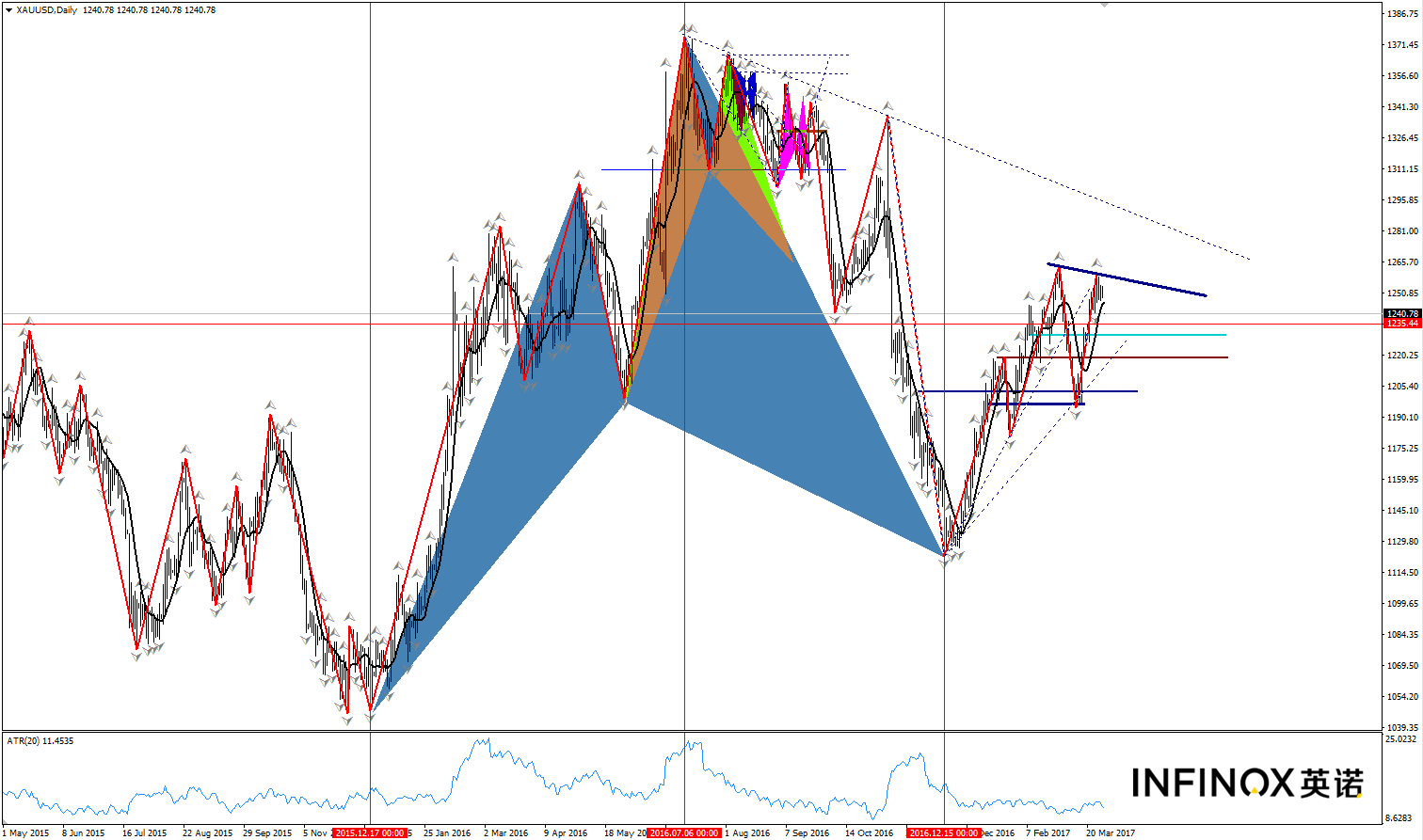
Task: Select the thick navy descending trendline
Action: (x=1127, y=280)
